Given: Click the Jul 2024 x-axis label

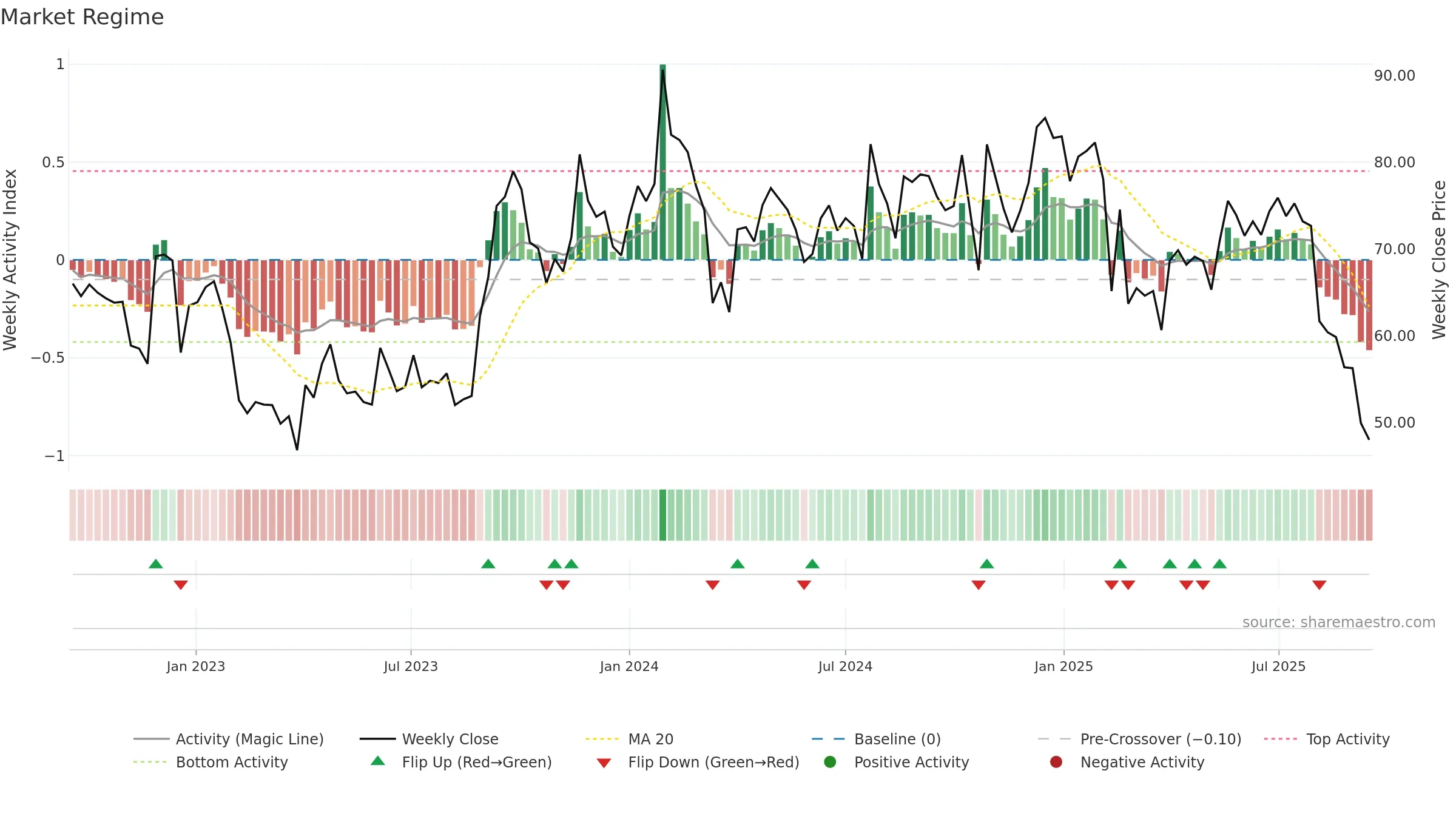Looking at the screenshot, I should [x=845, y=666].
